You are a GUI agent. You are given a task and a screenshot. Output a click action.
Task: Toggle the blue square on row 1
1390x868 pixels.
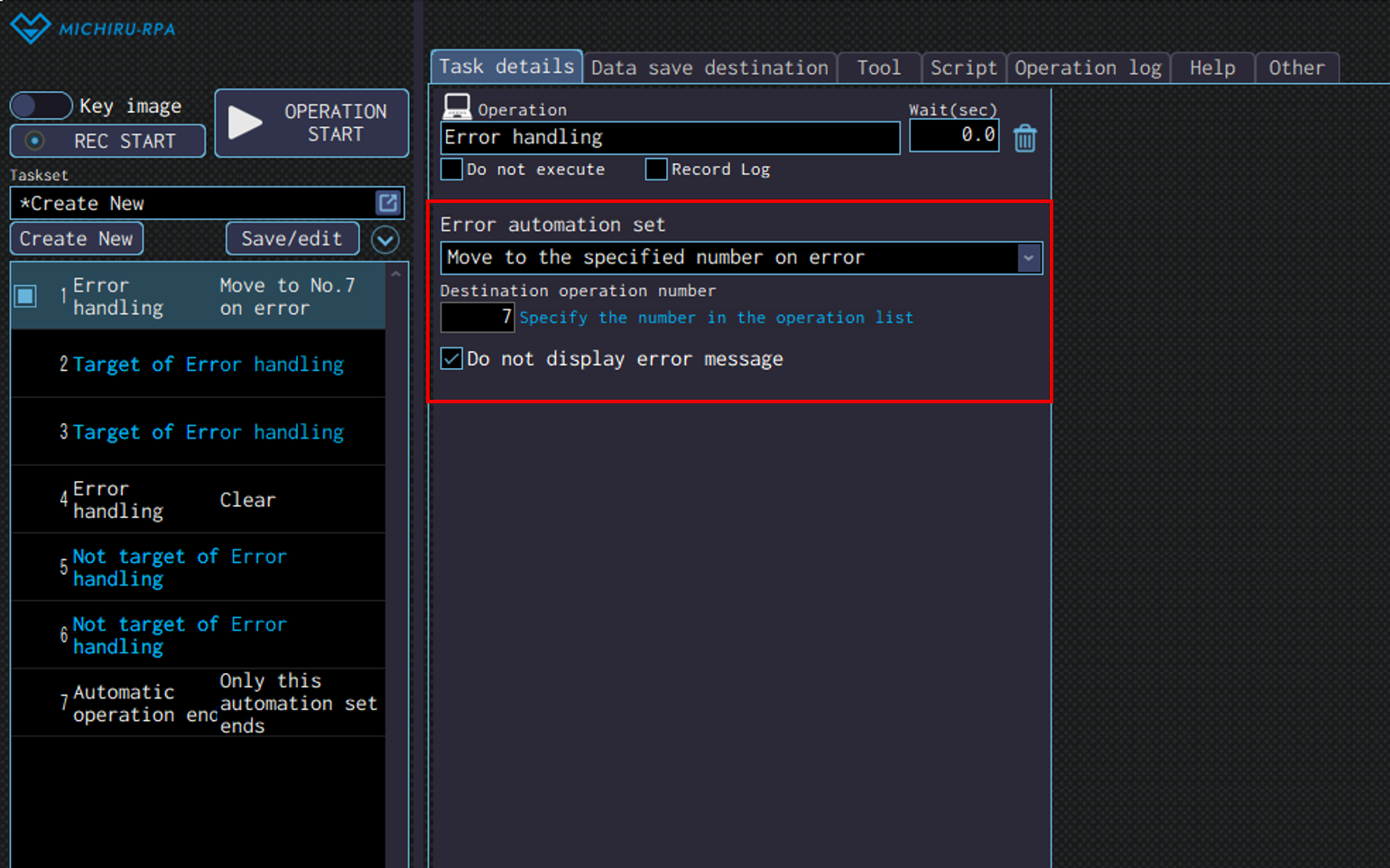coord(25,296)
